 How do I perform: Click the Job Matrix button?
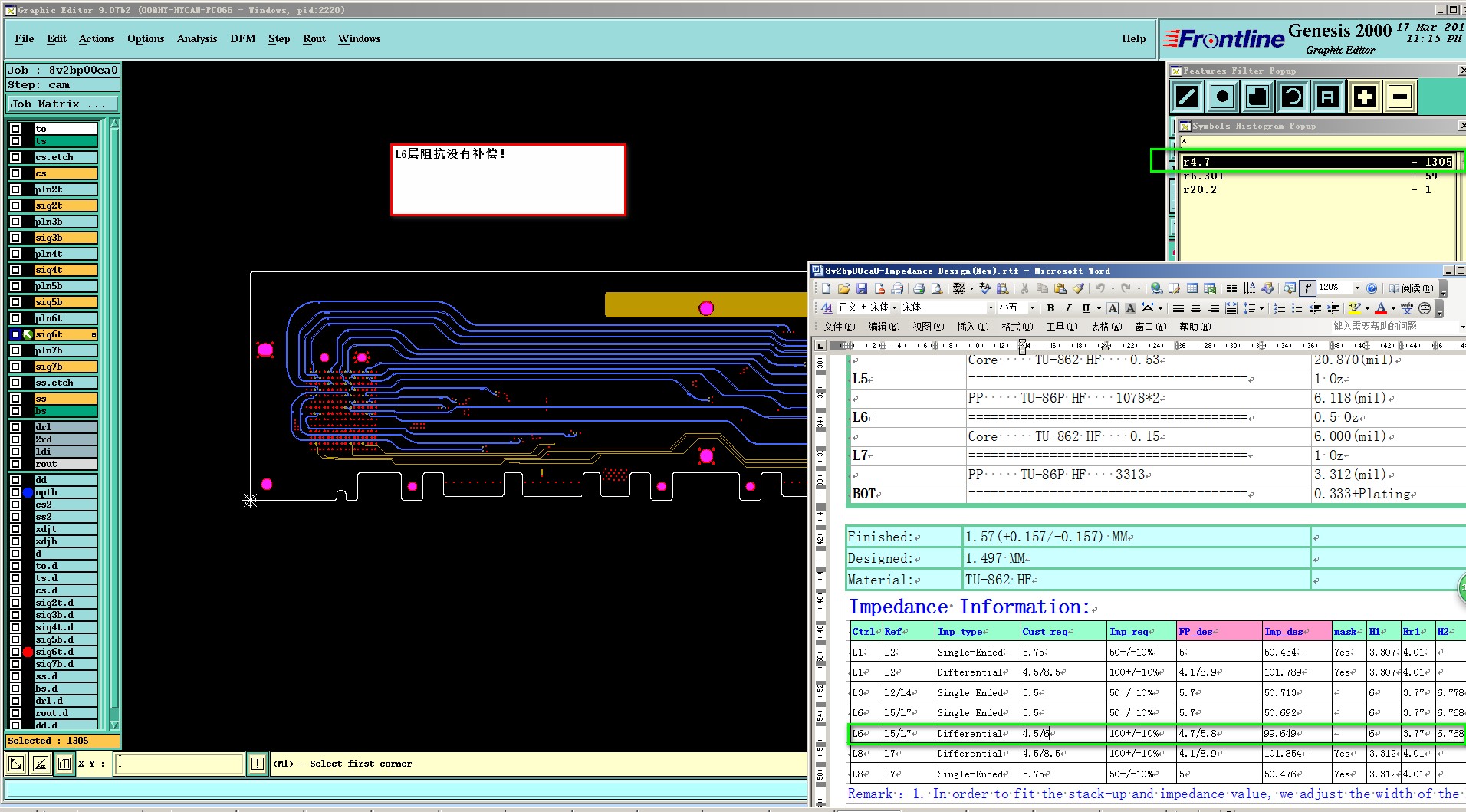point(63,104)
